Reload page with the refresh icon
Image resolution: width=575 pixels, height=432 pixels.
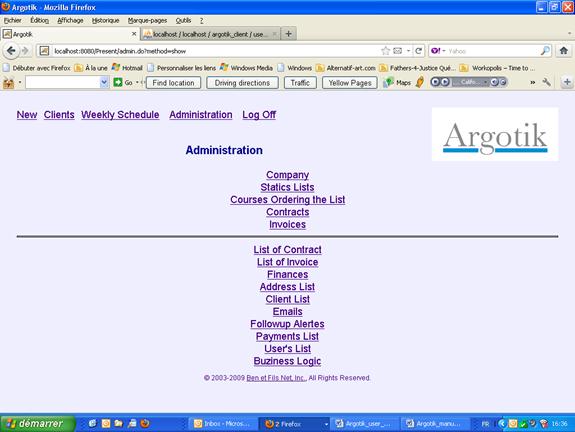[419, 51]
